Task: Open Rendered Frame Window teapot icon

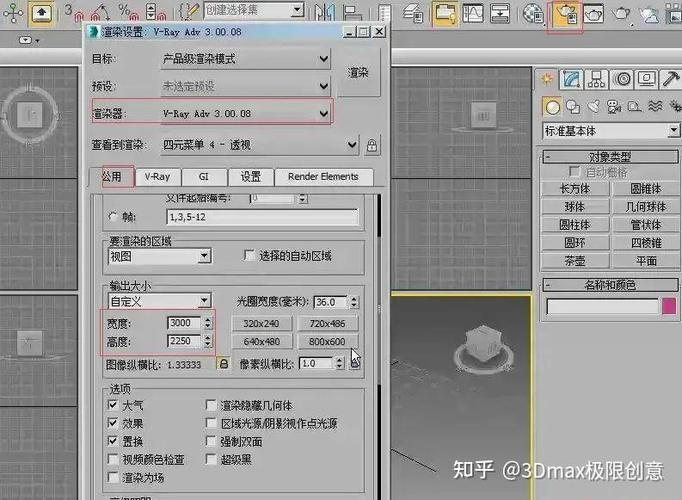Action: (594, 14)
